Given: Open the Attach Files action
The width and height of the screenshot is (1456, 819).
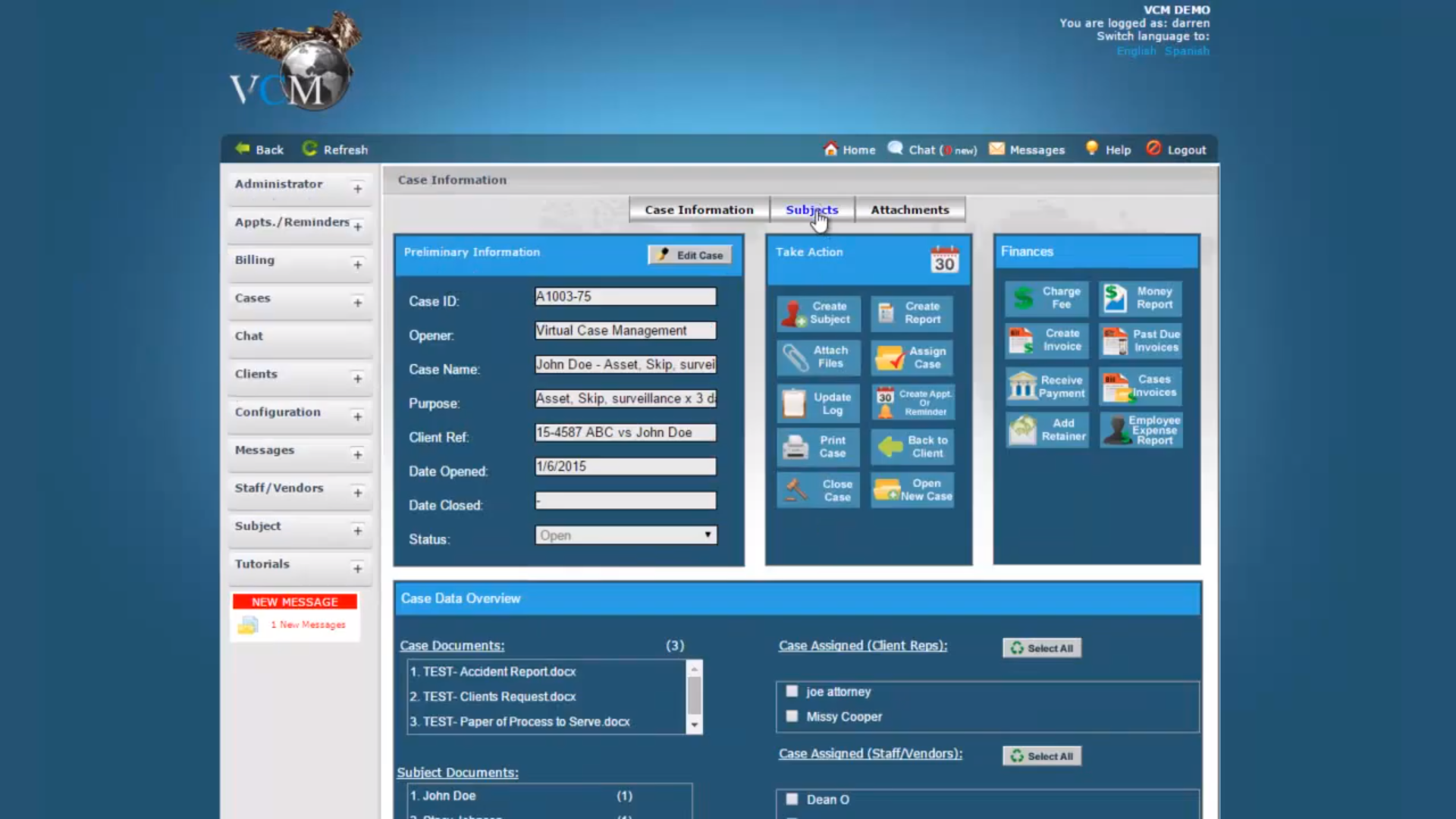Looking at the screenshot, I should pyautogui.click(x=795, y=357).
